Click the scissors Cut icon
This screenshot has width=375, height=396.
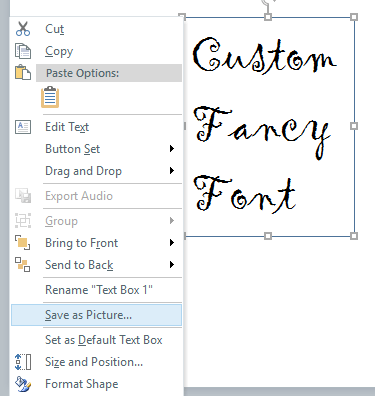23,29
